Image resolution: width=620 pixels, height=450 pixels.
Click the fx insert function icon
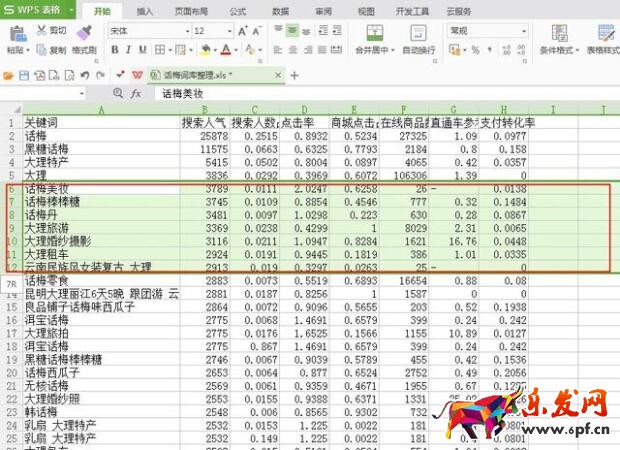click(x=135, y=93)
